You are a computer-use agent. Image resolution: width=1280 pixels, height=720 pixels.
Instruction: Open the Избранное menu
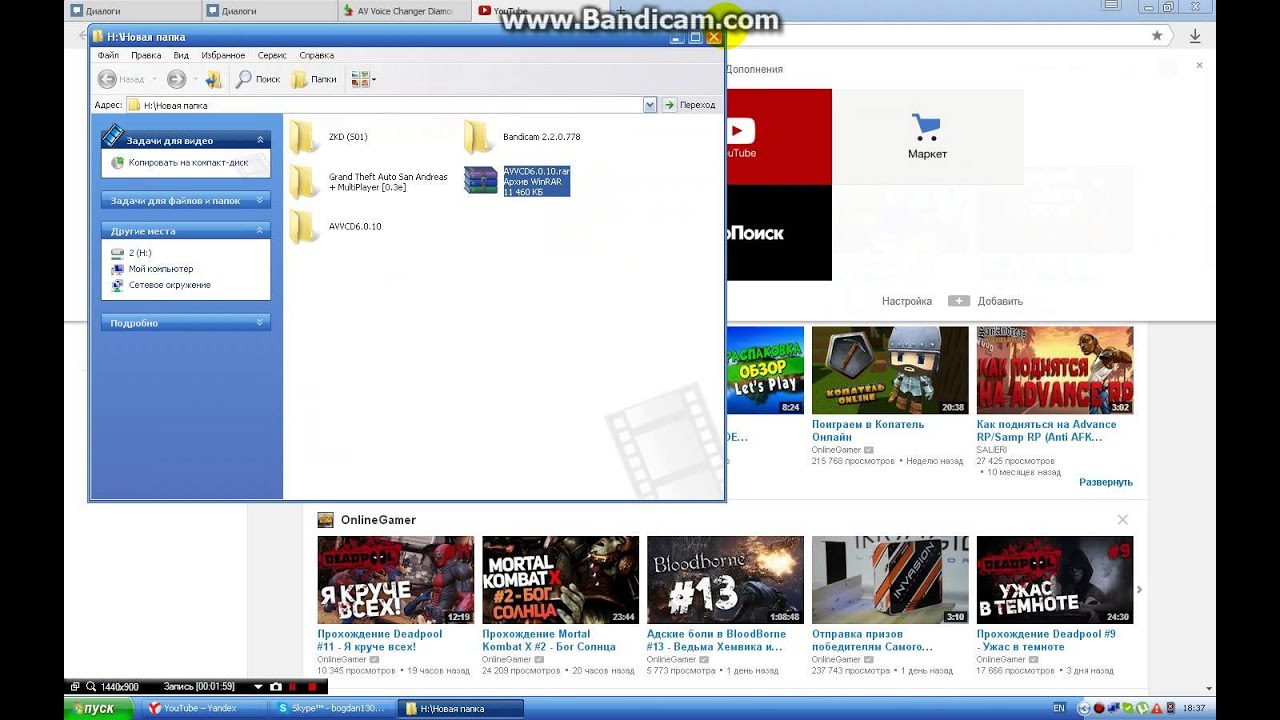point(223,55)
